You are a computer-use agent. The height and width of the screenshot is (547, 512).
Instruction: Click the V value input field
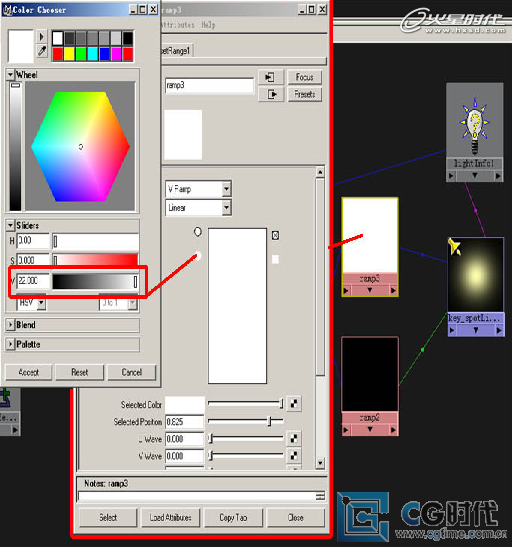[x=33, y=280]
